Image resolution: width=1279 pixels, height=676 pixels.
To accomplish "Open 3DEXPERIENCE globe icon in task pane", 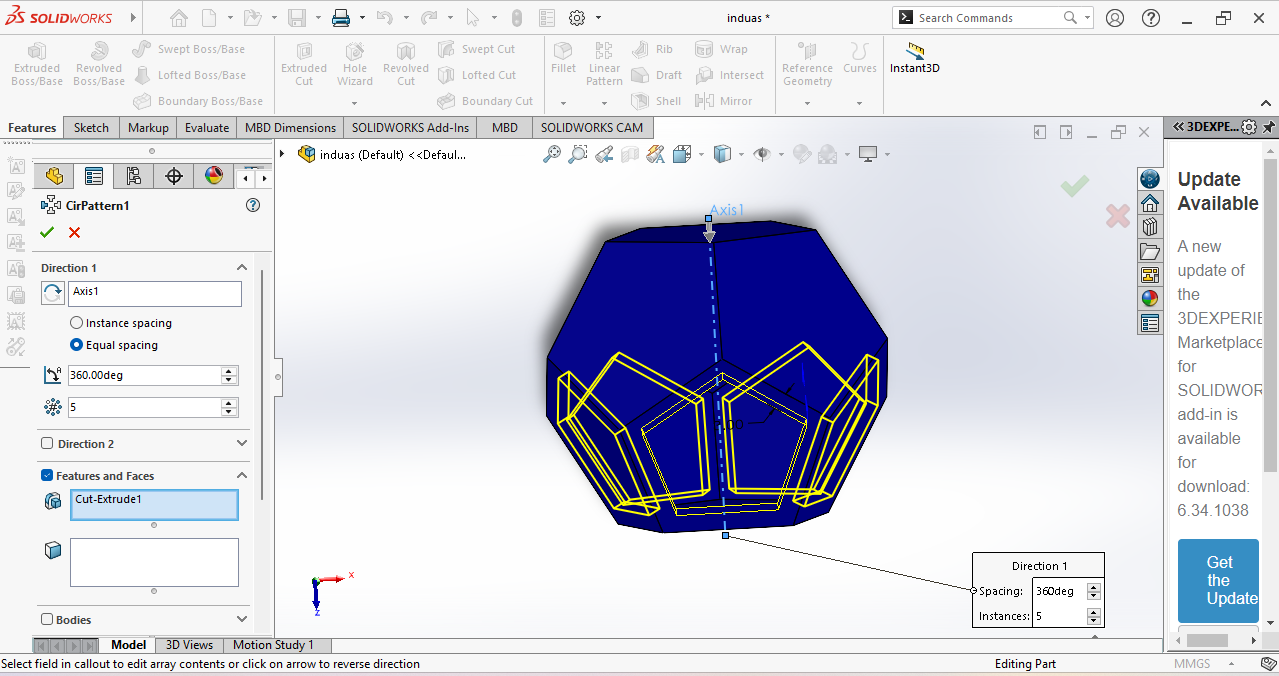I will (x=1150, y=179).
